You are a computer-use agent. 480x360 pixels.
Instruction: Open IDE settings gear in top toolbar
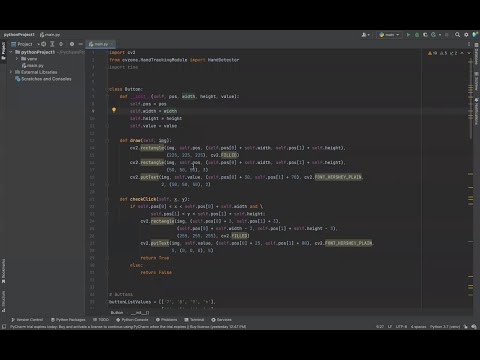(x=466, y=35)
